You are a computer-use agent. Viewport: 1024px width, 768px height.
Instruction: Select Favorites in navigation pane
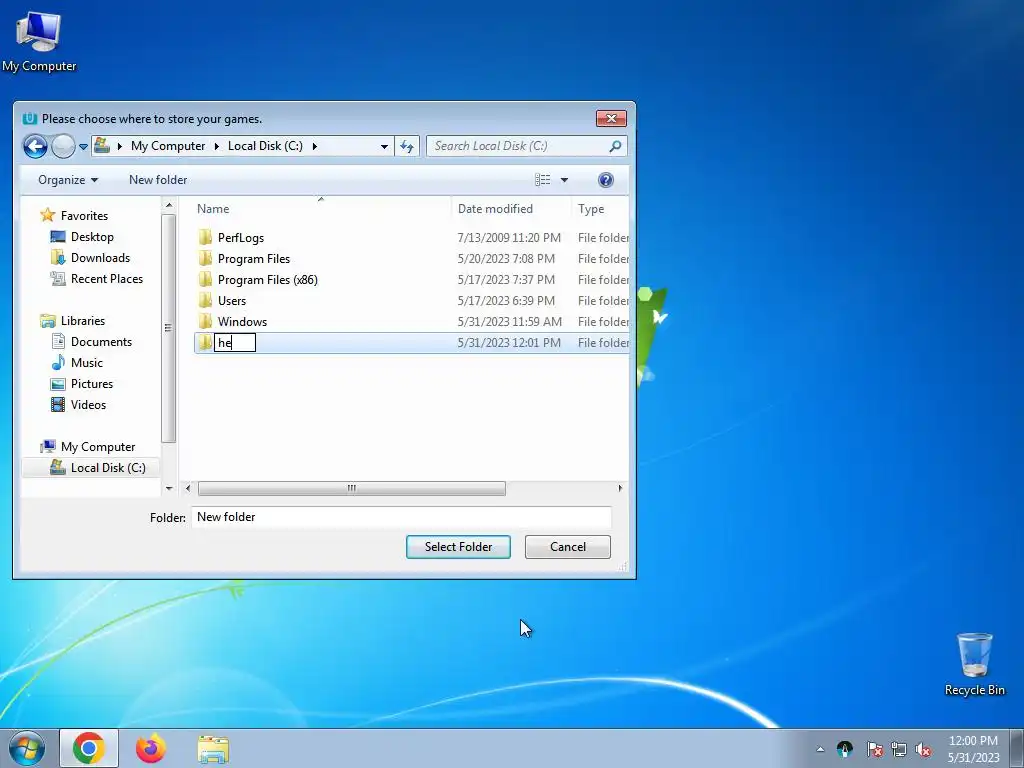(84, 216)
